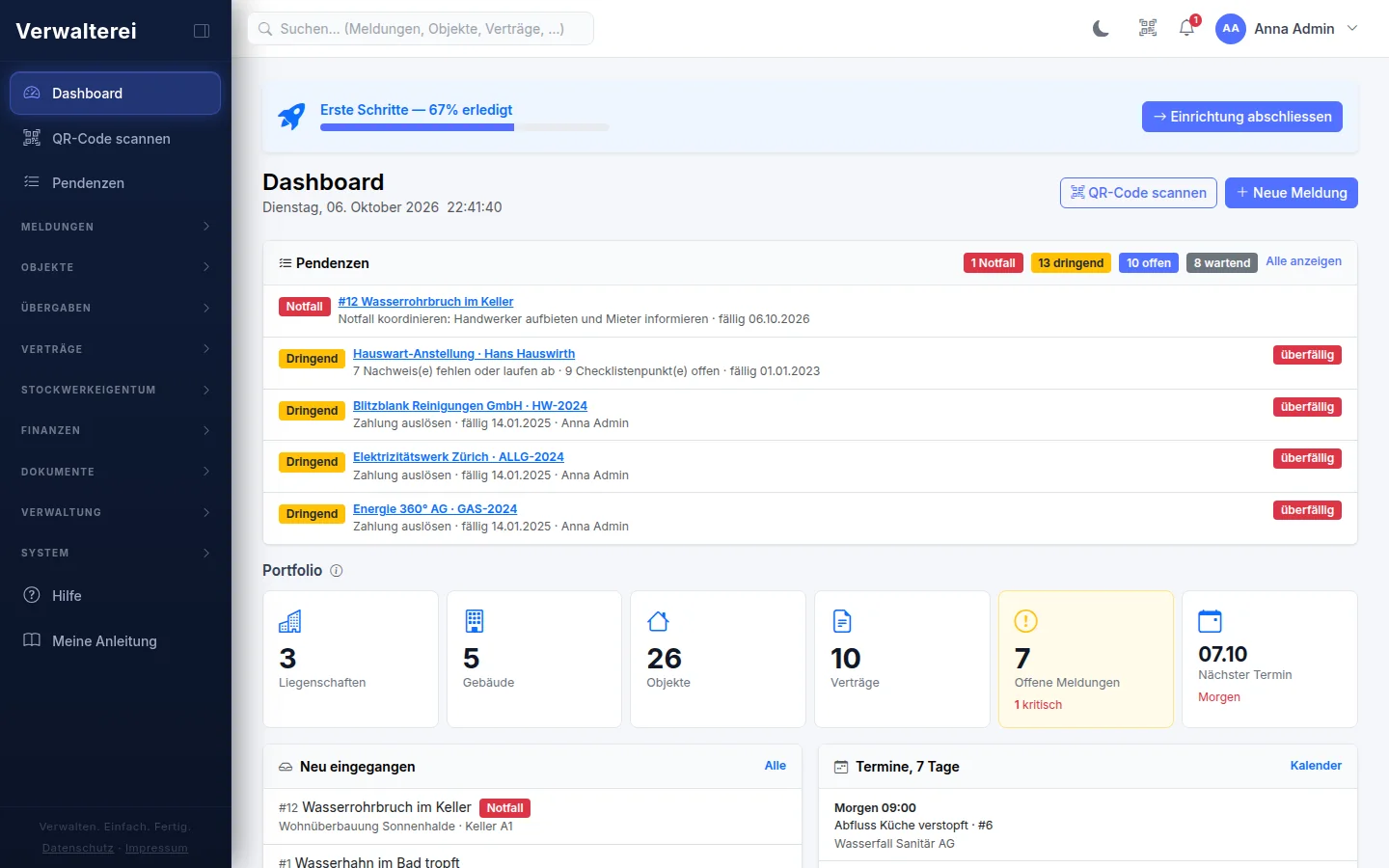
Task: Expand the Objekte sidebar section
Action: tap(116, 267)
